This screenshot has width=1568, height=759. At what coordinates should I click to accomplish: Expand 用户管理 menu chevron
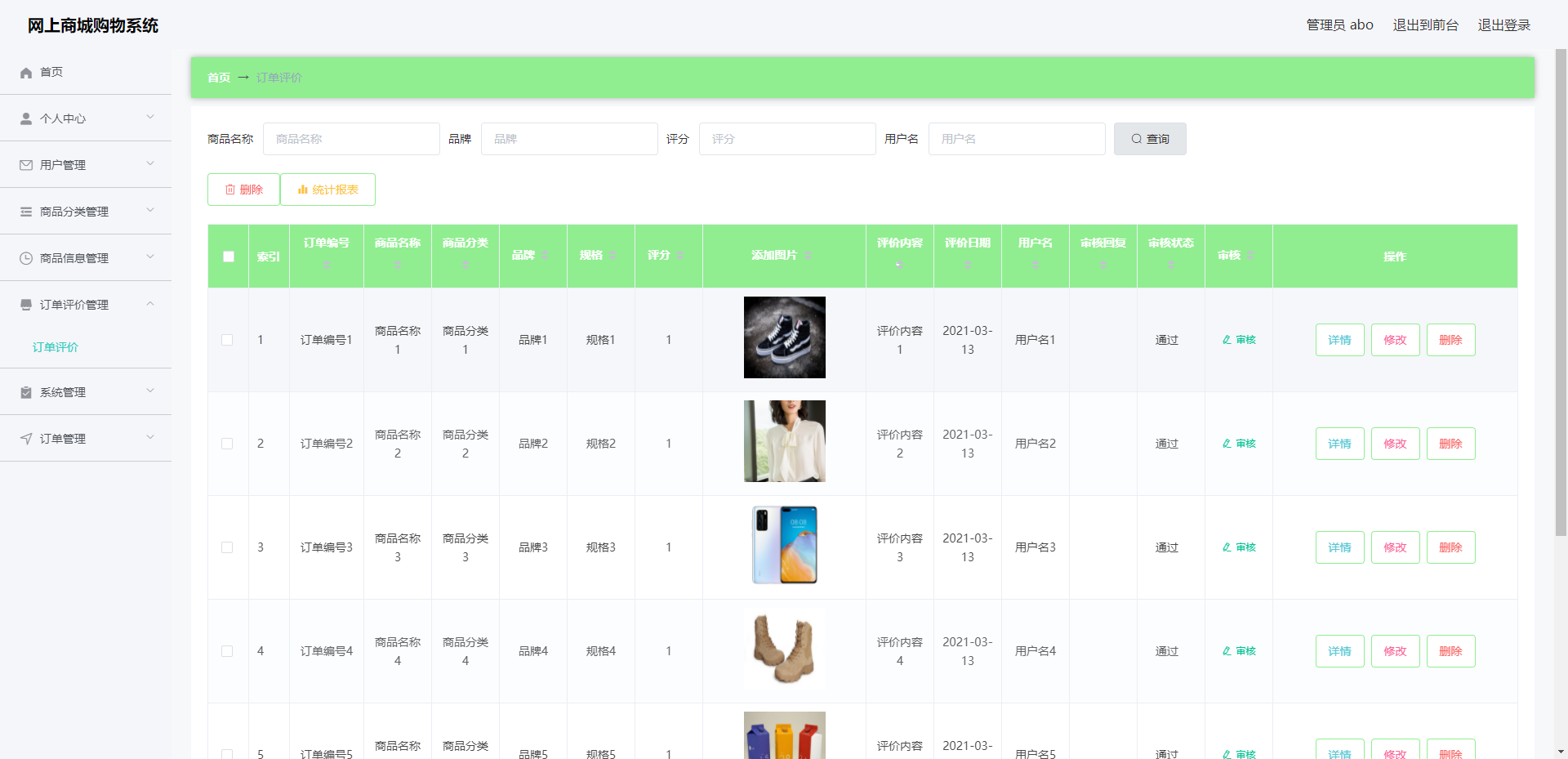pos(150,163)
